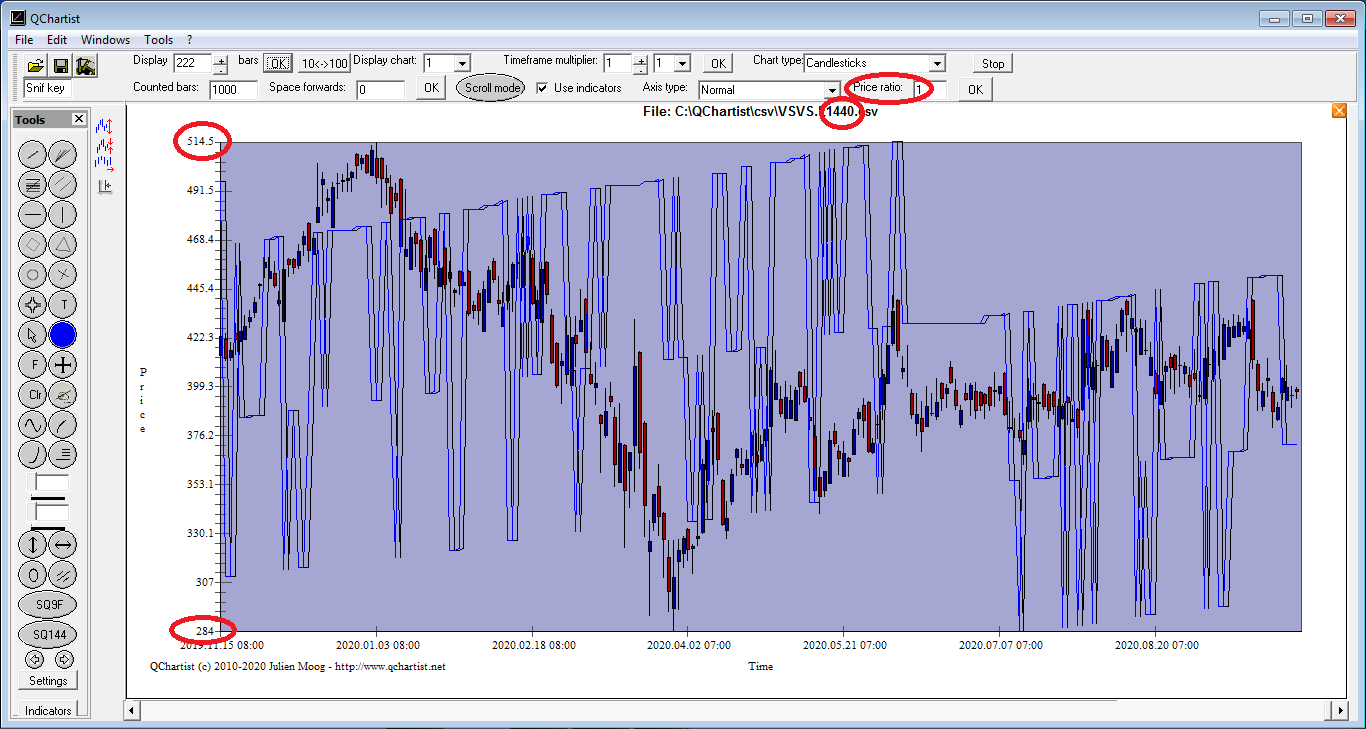The height and width of the screenshot is (729, 1366).
Task: Open the Windows menu
Action: tap(105, 40)
